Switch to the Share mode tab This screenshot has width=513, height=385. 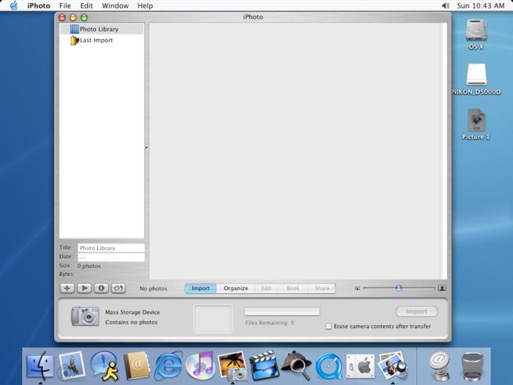322,288
